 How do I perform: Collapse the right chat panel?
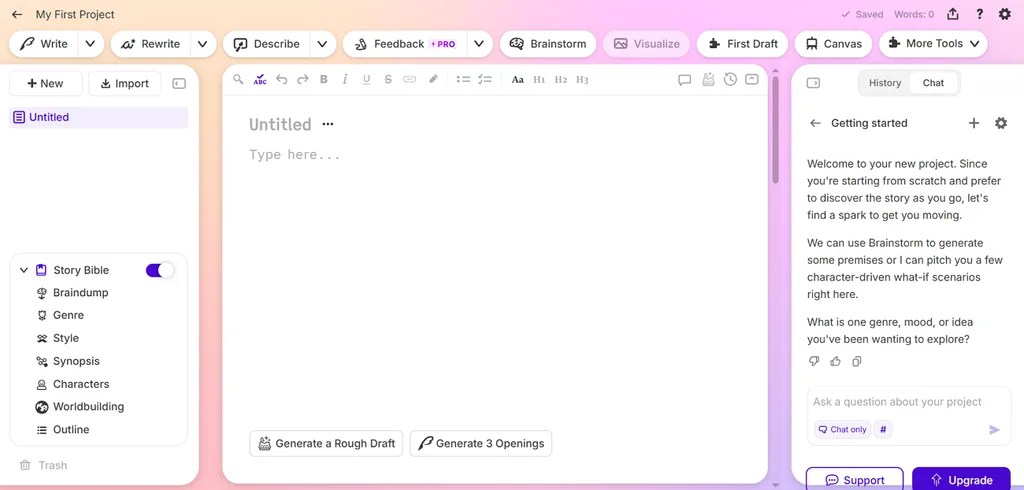pos(813,83)
